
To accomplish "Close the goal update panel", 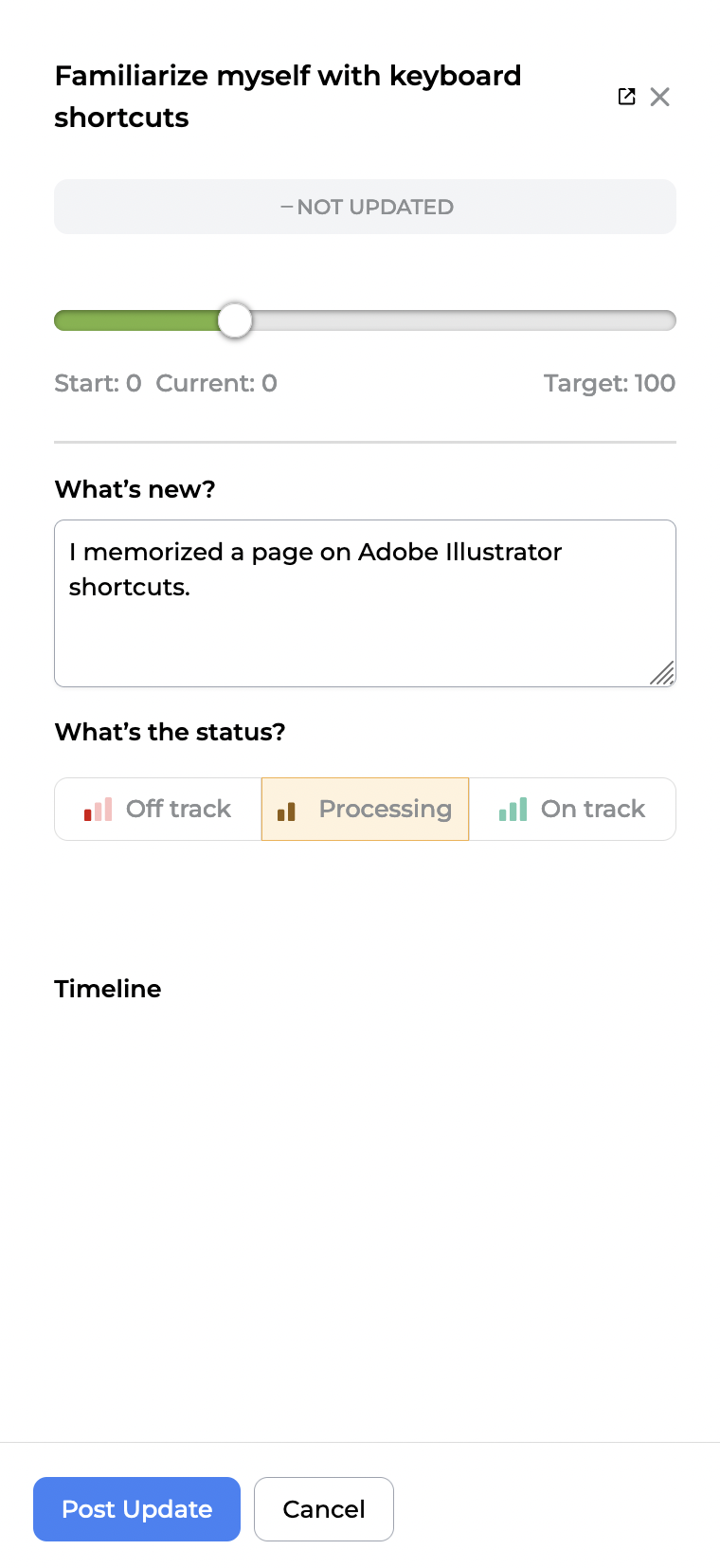I will (660, 97).
